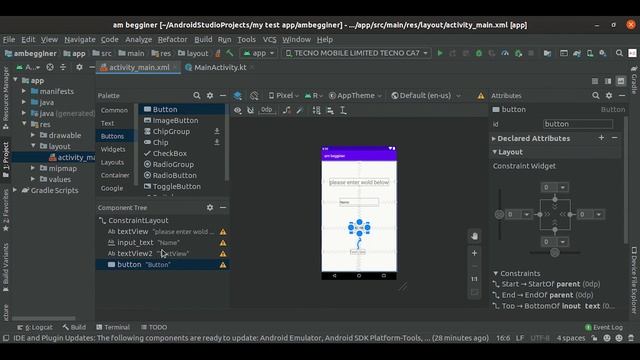
Task: Open bottom margin 0 dropdown in constraint widget
Action: pyautogui.click(x=563, y=242)
